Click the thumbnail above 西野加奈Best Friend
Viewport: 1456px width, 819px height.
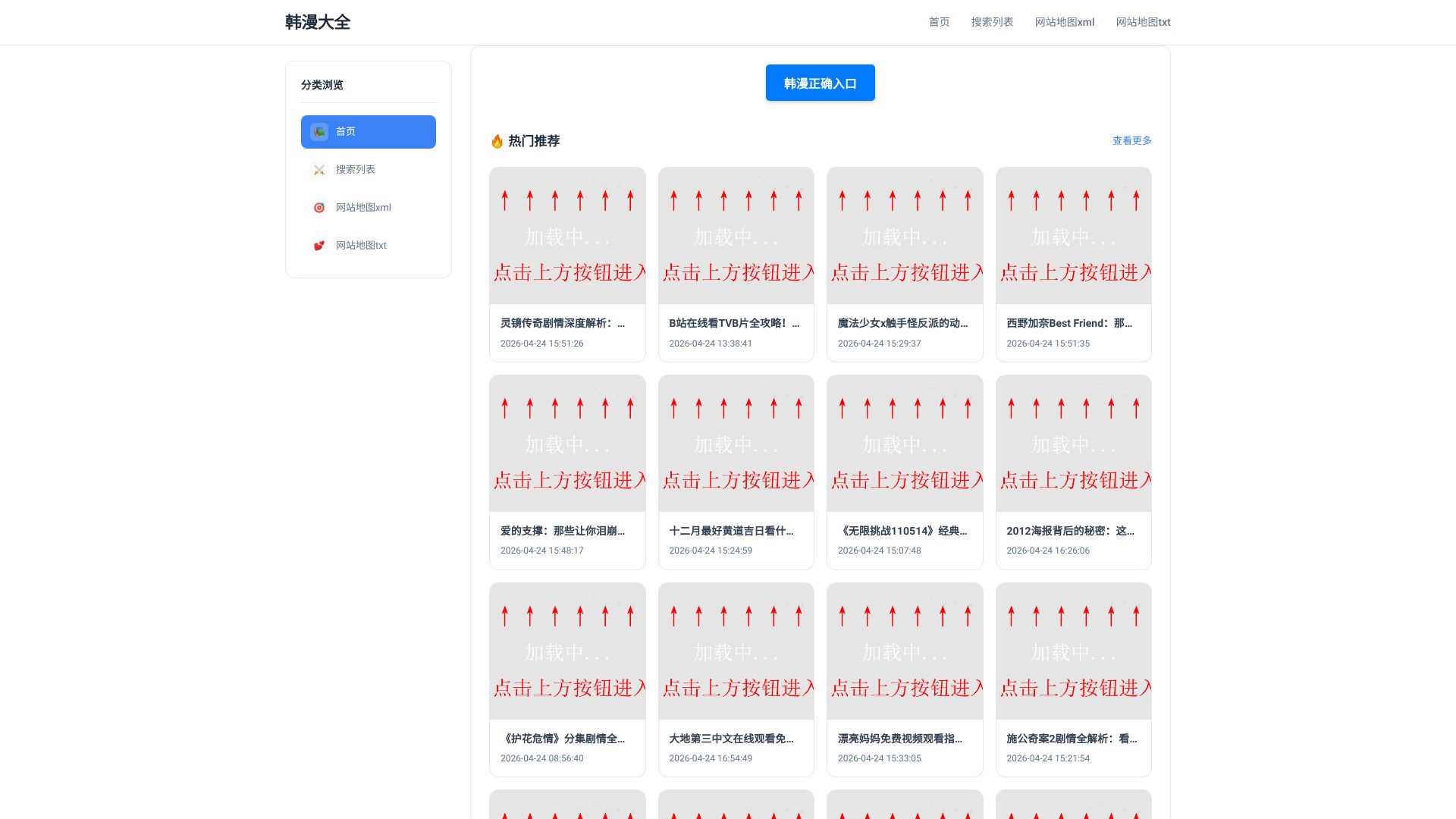pos(1074,236)
